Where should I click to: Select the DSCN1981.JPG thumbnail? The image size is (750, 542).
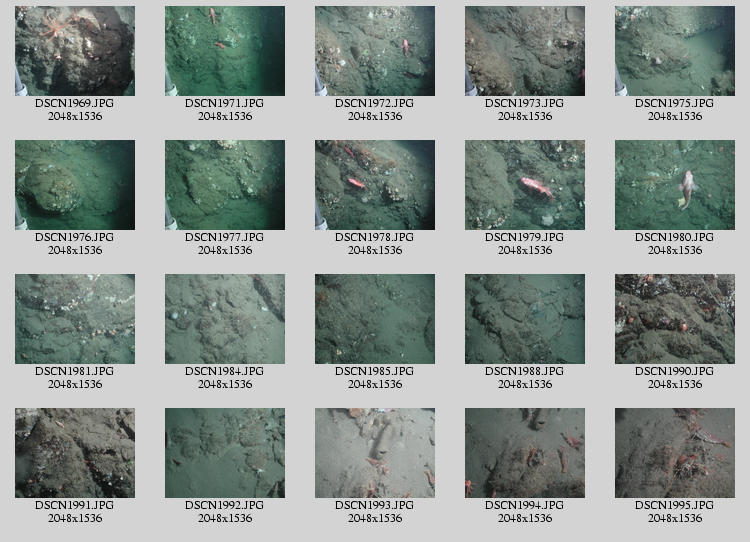click(x=75, y=319)
